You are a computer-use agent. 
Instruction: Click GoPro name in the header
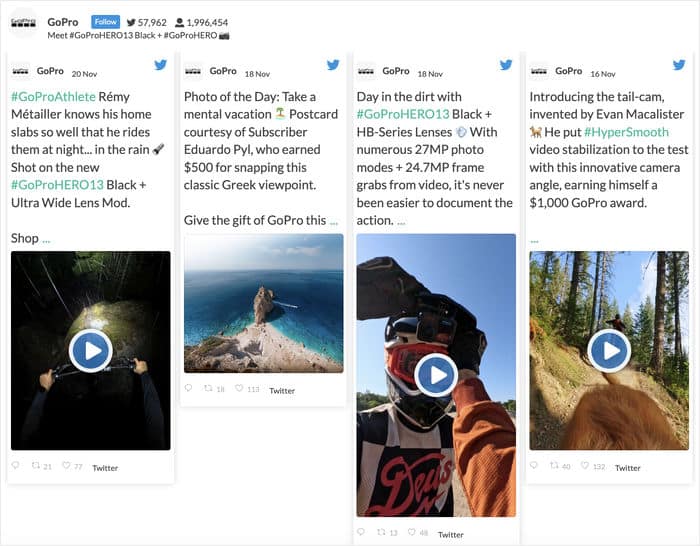coord(62,22)
